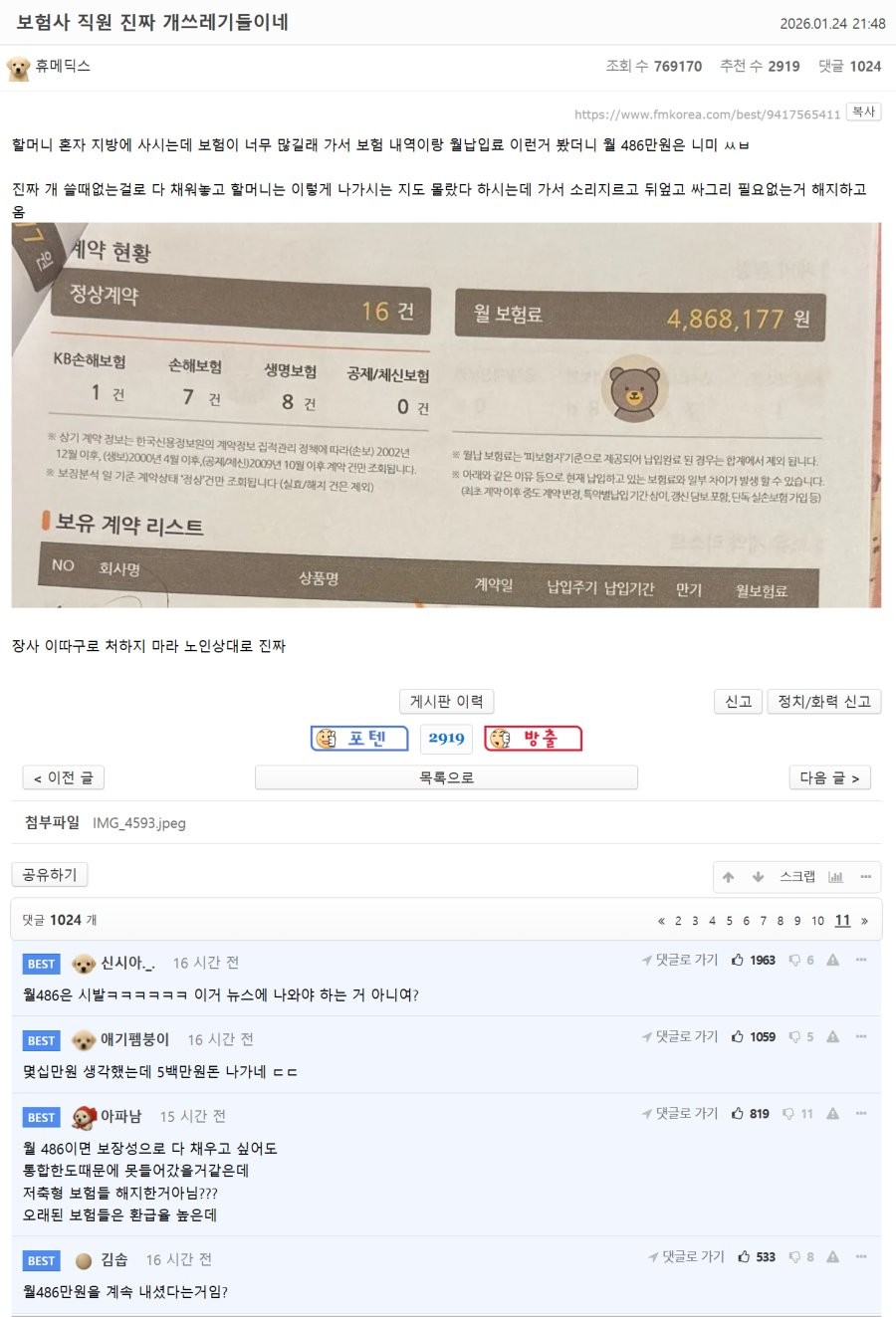Open the more options menu on 김숍's comment

(861, 1256)
